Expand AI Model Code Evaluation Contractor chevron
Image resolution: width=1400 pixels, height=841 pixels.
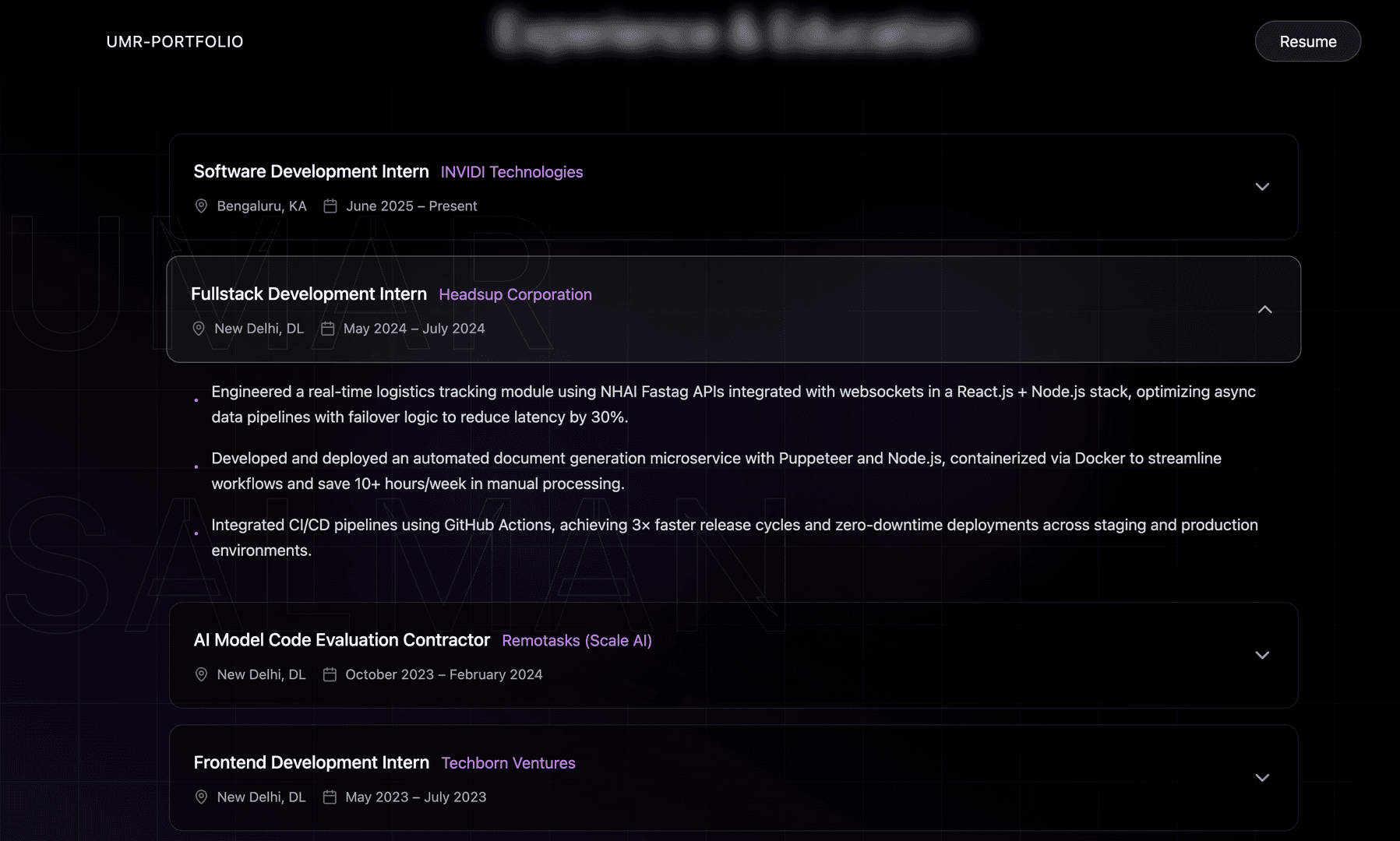coord(1262,656)
